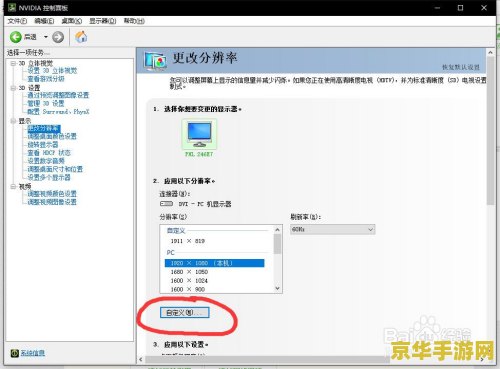Click resolution list scroll-up arrow
Viewport: 500px width, 369px height.
277,229
